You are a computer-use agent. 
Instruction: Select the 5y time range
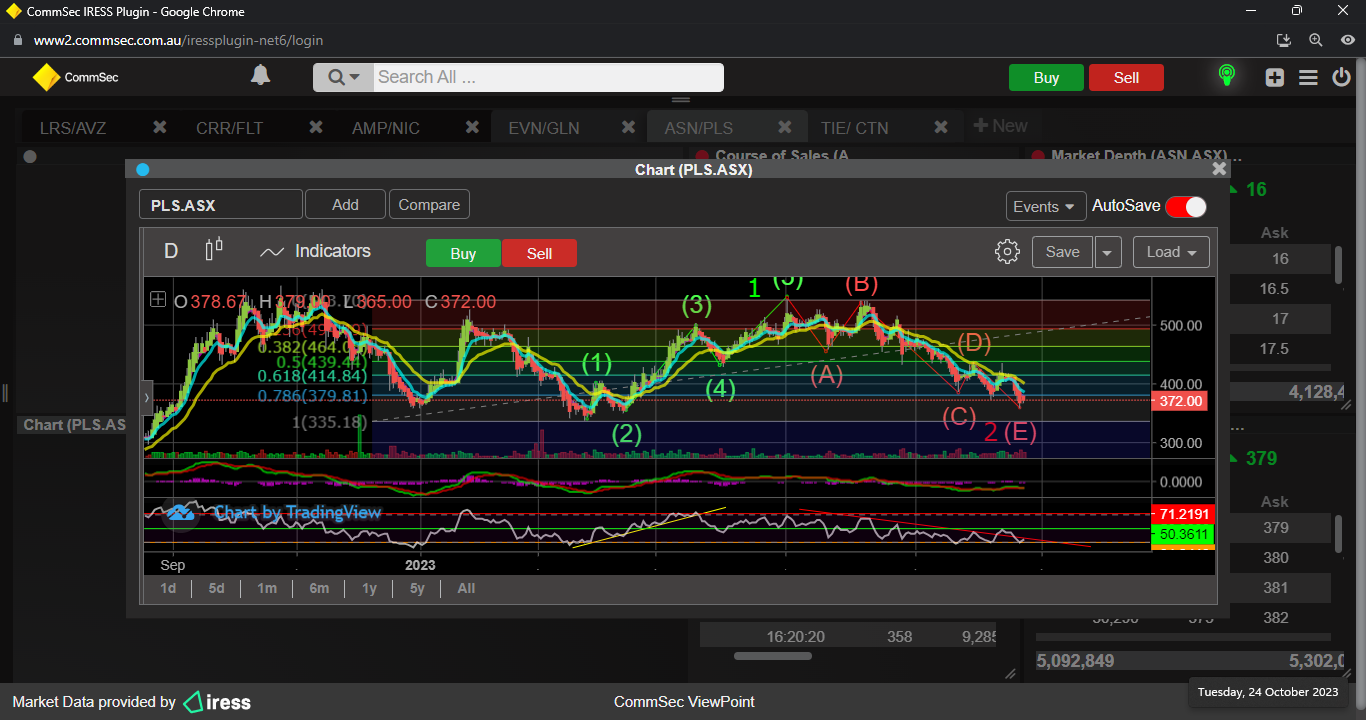(x=417, y=588)
